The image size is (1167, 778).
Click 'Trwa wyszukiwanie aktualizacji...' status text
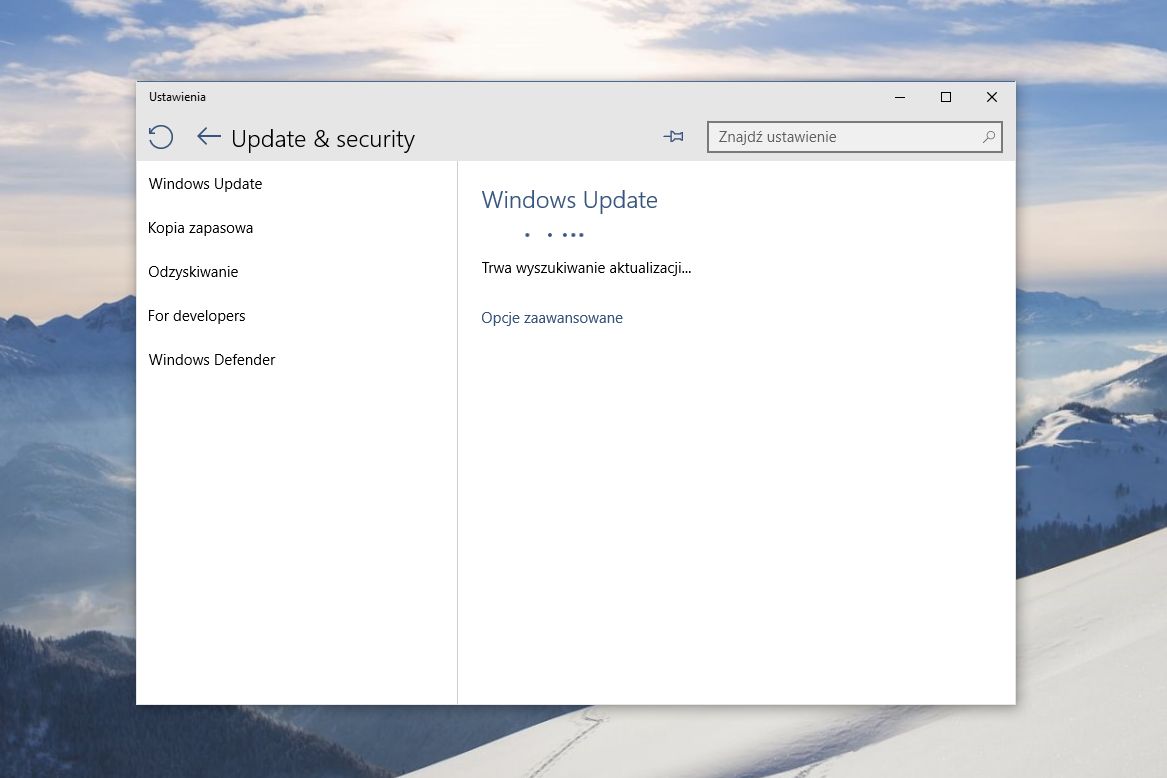(x=586, y=268)
